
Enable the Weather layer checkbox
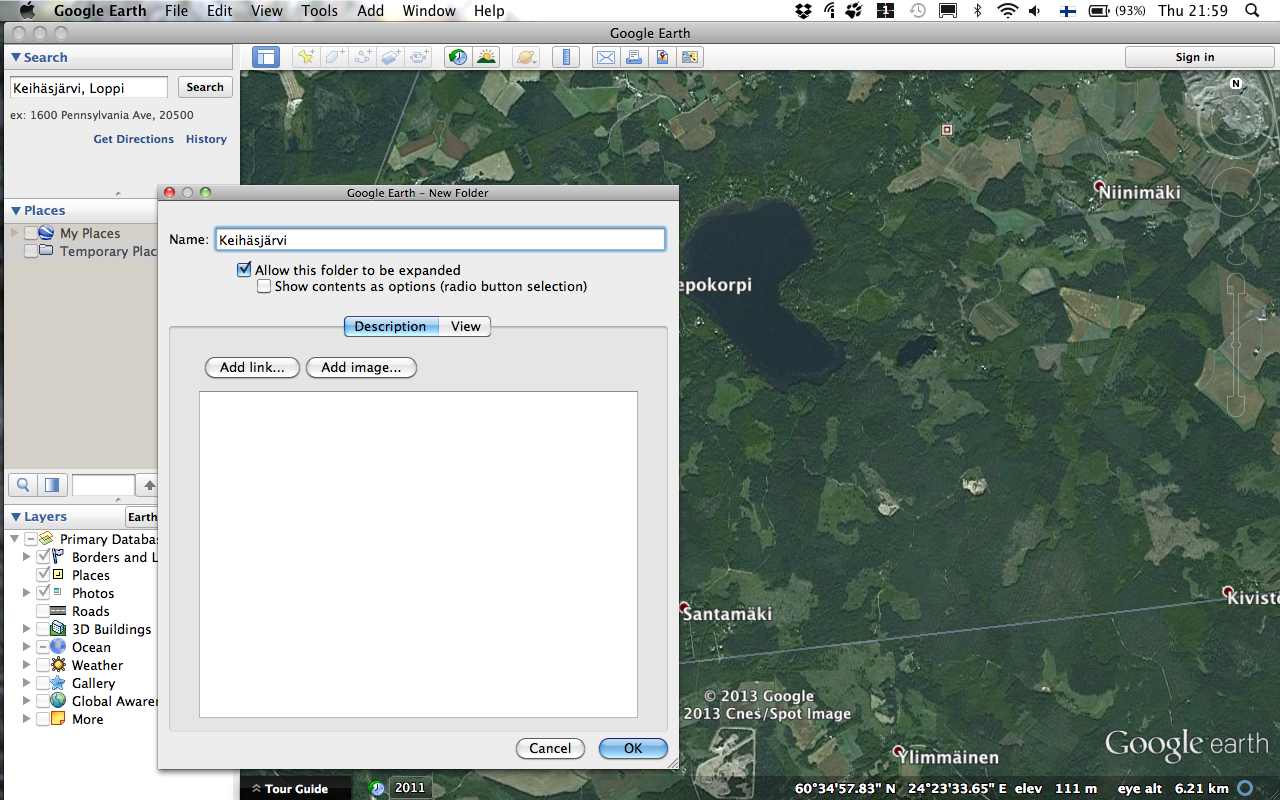click(x=43, y=665)
